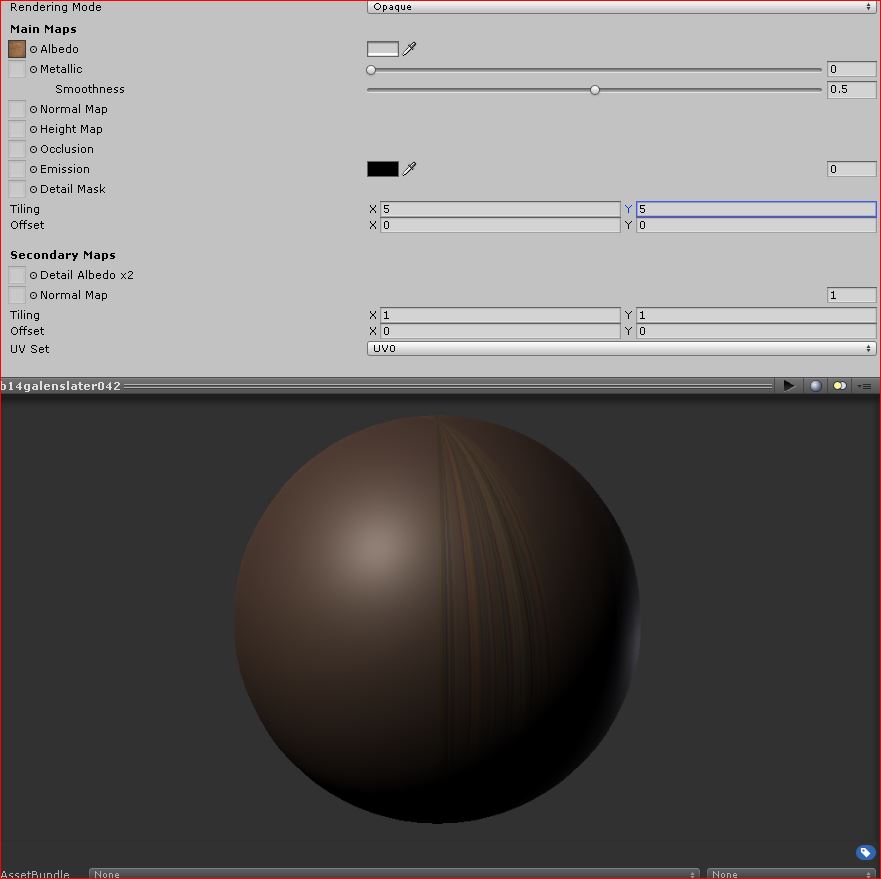Open the Rendering Mode dropdown
The image size is (881, 879).
tap(620, 7)
